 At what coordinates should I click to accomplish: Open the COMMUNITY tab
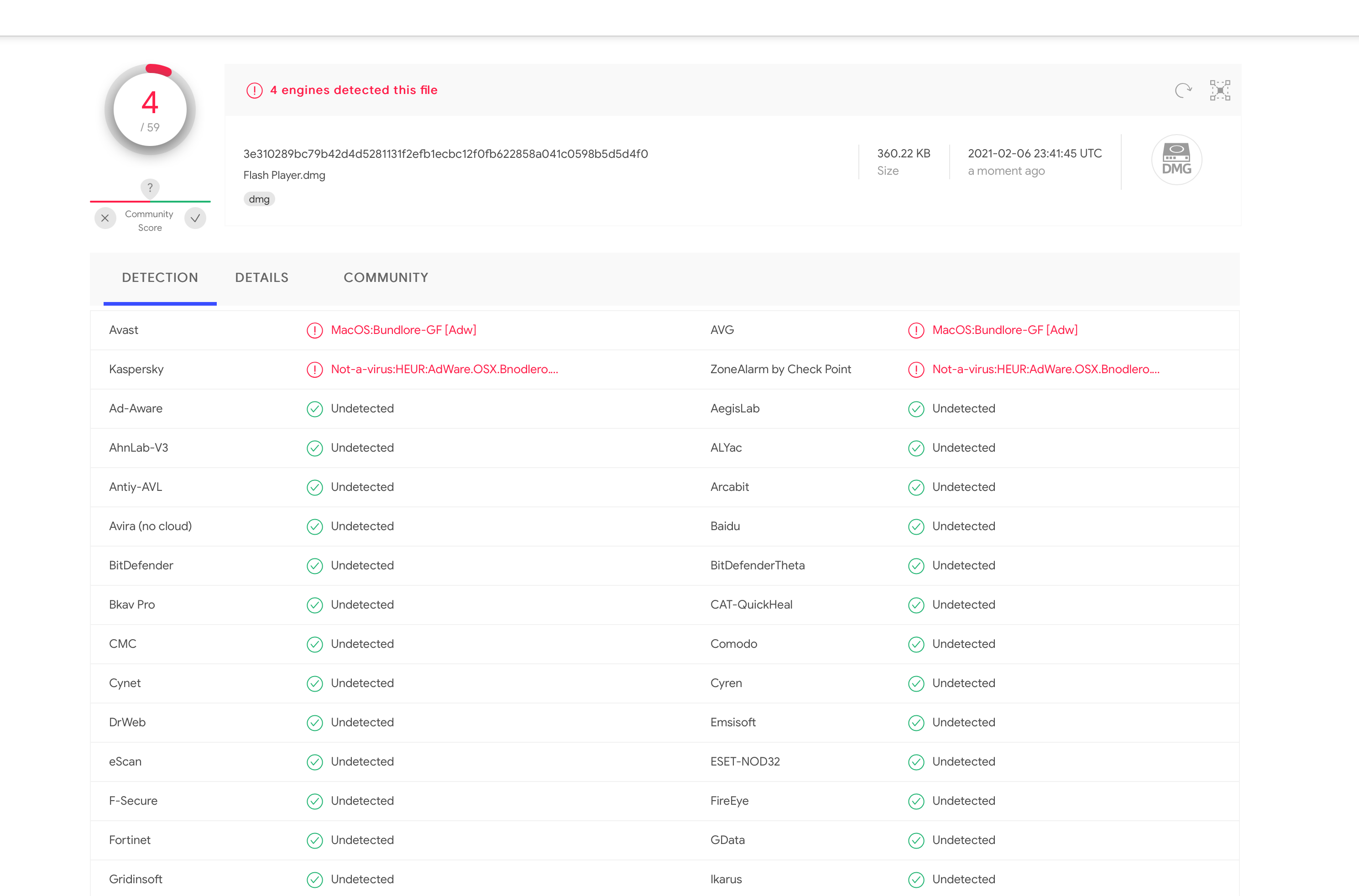[x=386, y=278]
